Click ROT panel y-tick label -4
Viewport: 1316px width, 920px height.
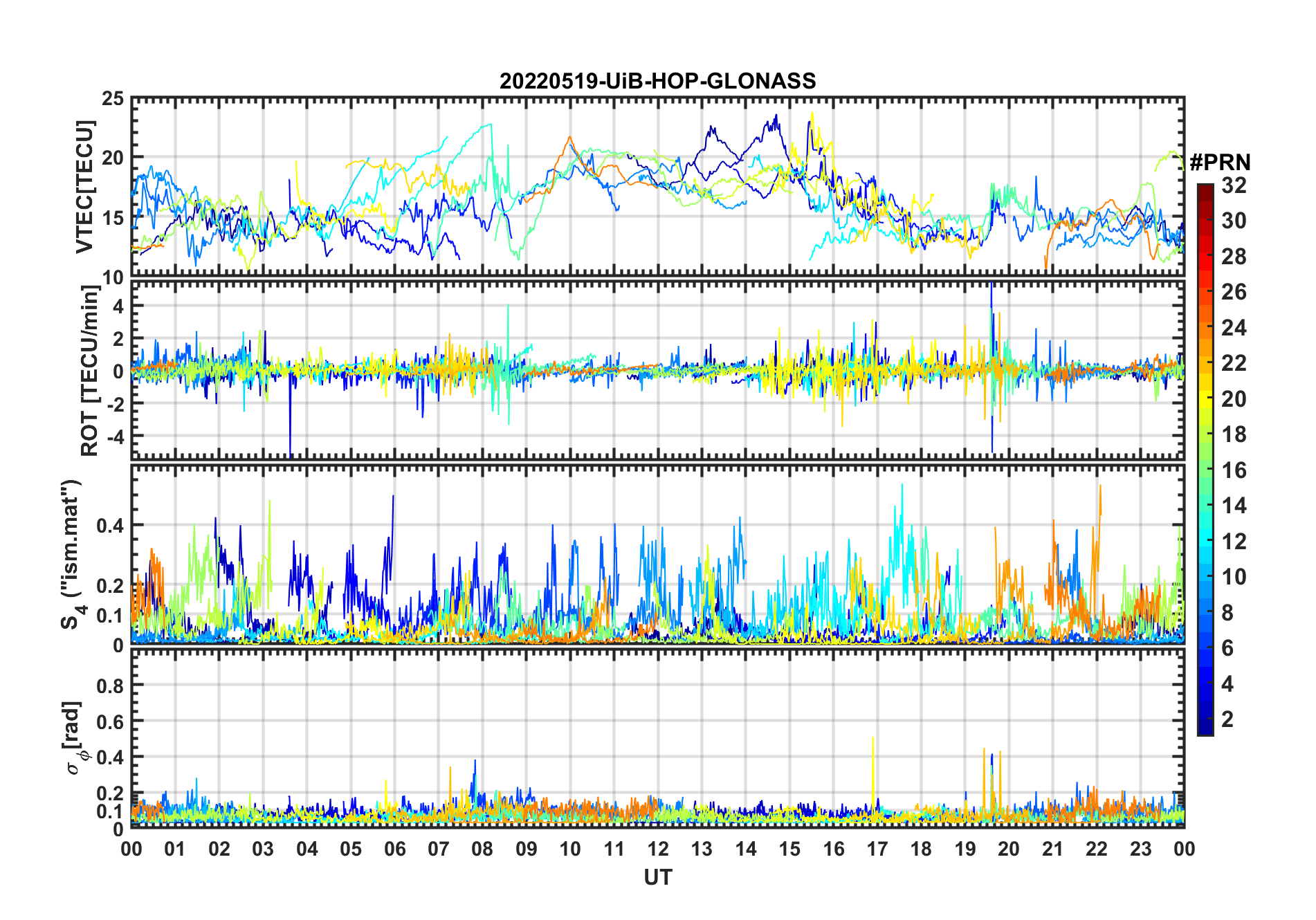pos(114,436)
